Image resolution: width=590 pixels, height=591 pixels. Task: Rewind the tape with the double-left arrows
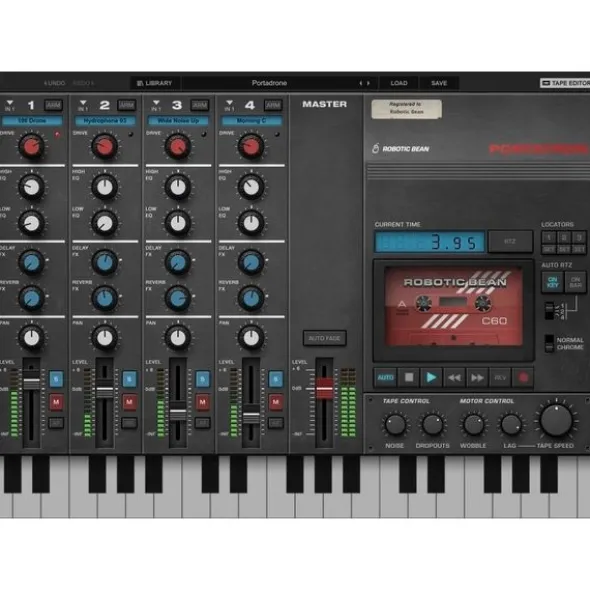point(454,377)
